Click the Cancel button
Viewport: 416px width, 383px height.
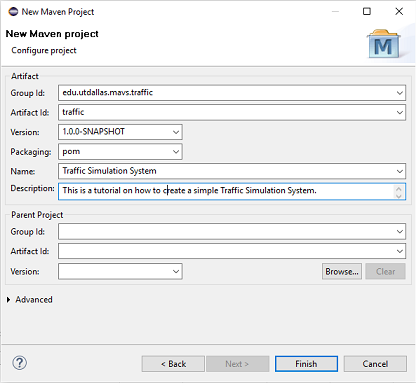tap(375, 364)
